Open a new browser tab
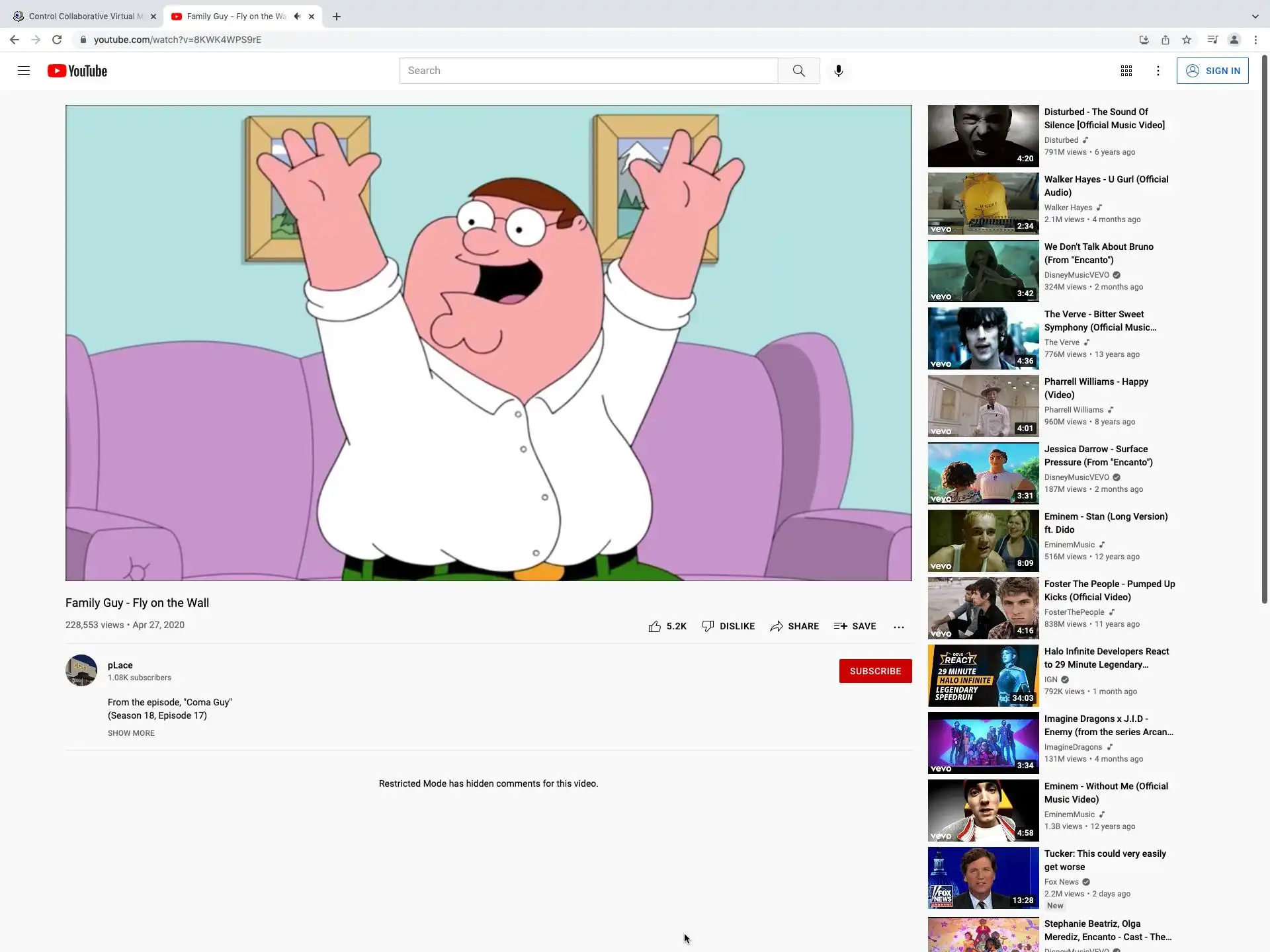Screen dimensions: 1270x952 [337, 17]
